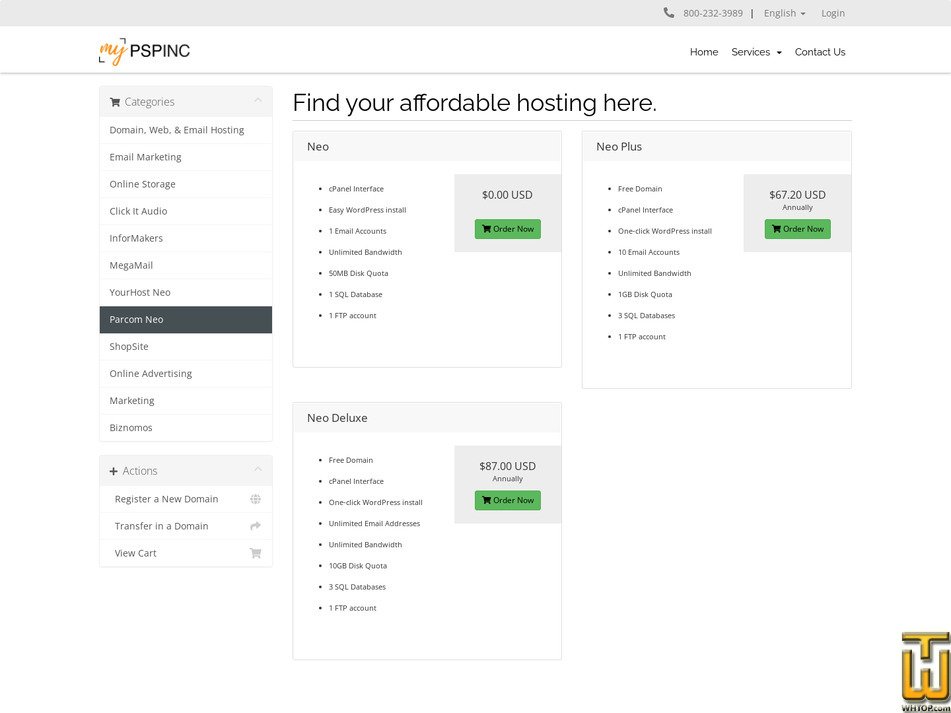This screenshot has height=713, width=951.
Task: Order the Neo Plus plan at $67.20
Action: click(798, 229)
